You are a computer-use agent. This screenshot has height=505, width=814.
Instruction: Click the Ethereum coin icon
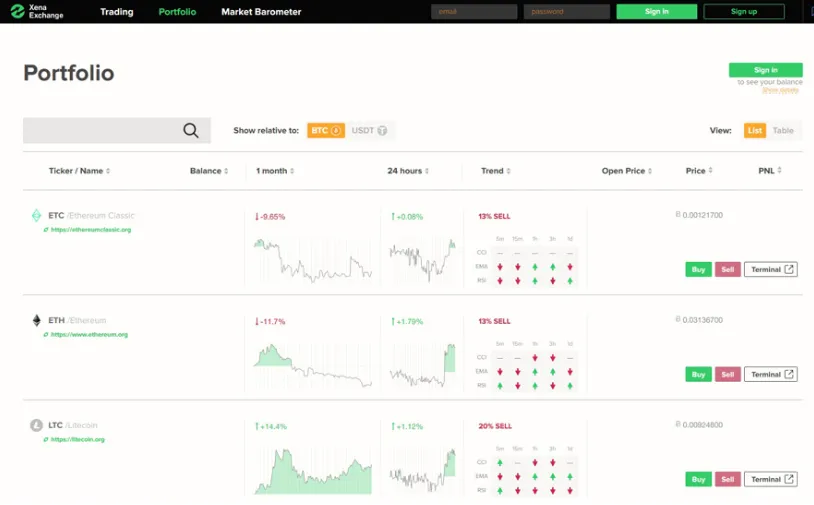pyautogui.click(x=36, y=320)
